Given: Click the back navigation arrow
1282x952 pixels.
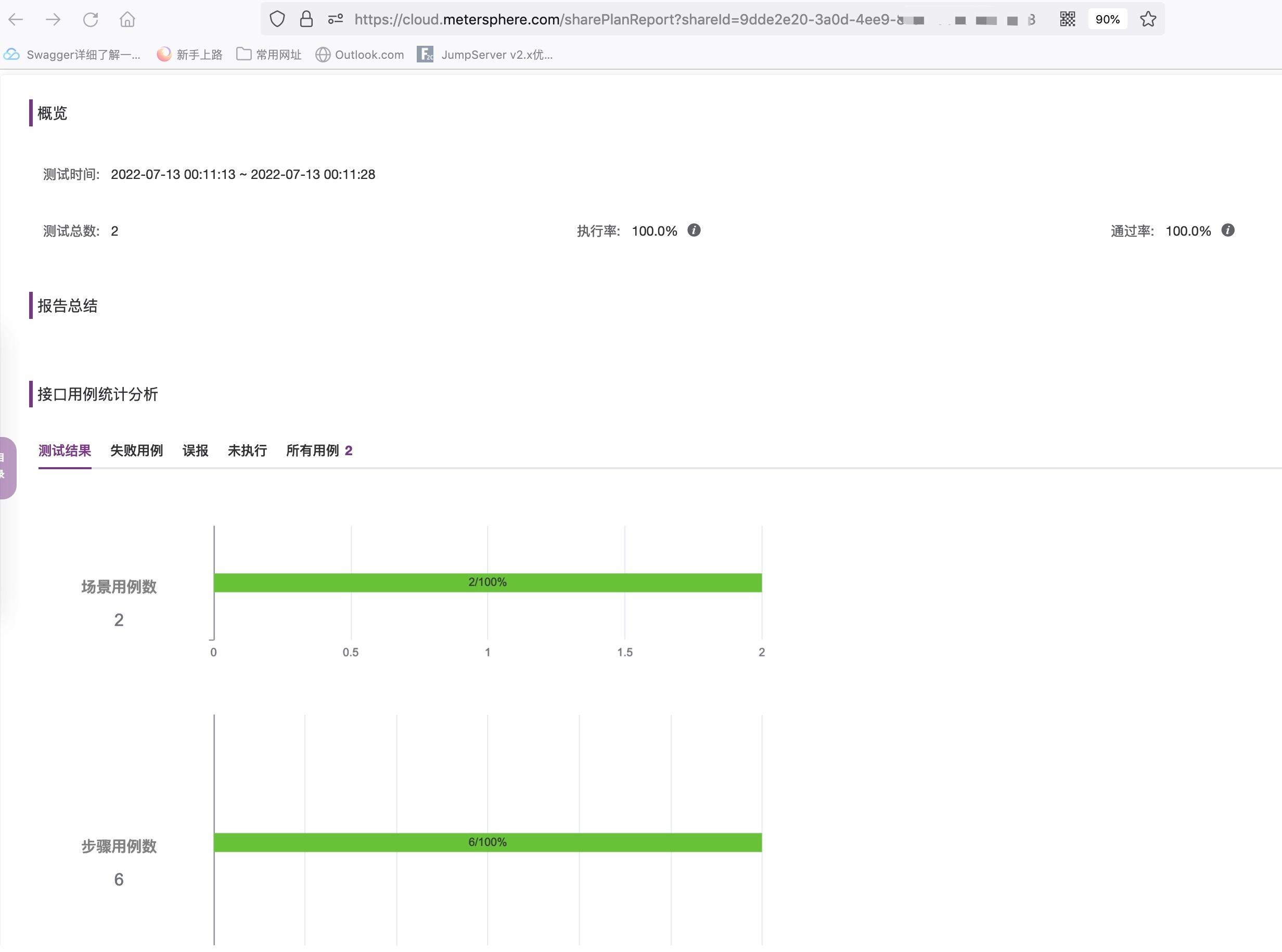Looking at the screenshot, I should [x=16, y=19].
